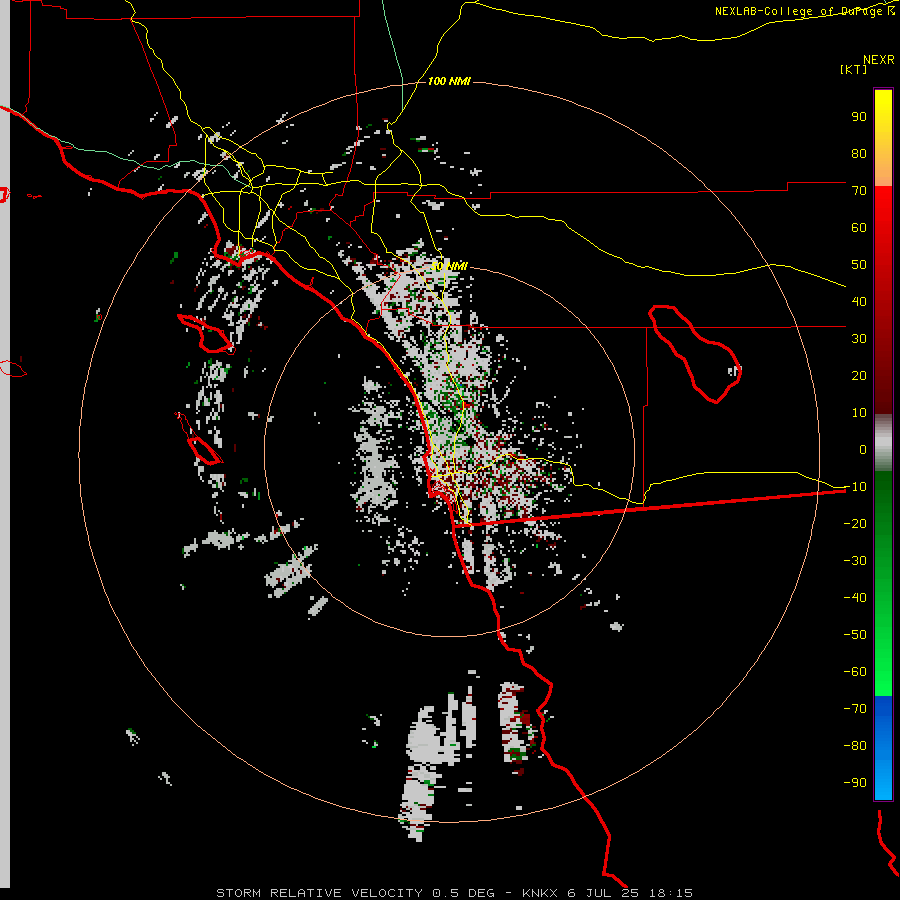This screenshot has width=900, height=900.
Task: Click the -30 value on the velocity scale
Action: tap(855, 561)
